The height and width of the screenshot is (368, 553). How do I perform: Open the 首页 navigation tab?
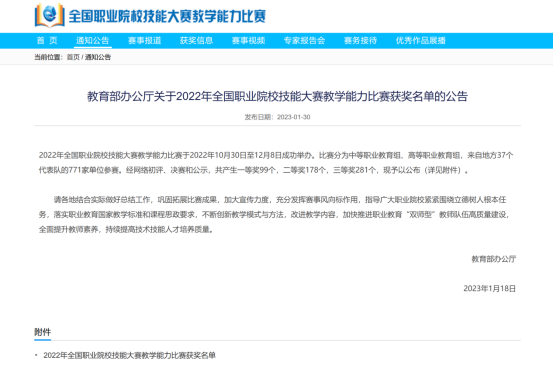click(47, 41)
